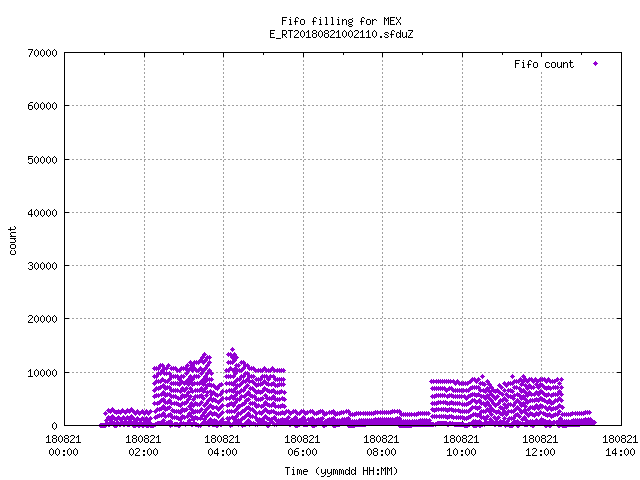Click the x-axis tick label 180821 08:00
The width and height of the screenshot is (640, 480).
click(x=382, y=446)
